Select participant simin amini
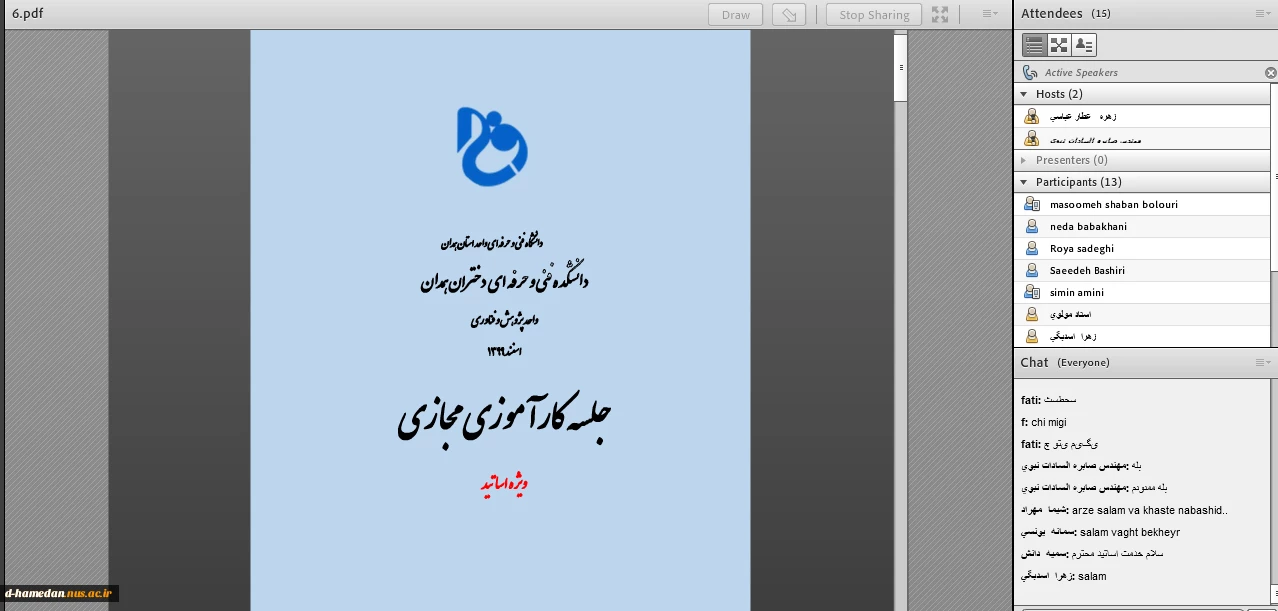Screen dimensions: 1278x611 (1141, 292)
